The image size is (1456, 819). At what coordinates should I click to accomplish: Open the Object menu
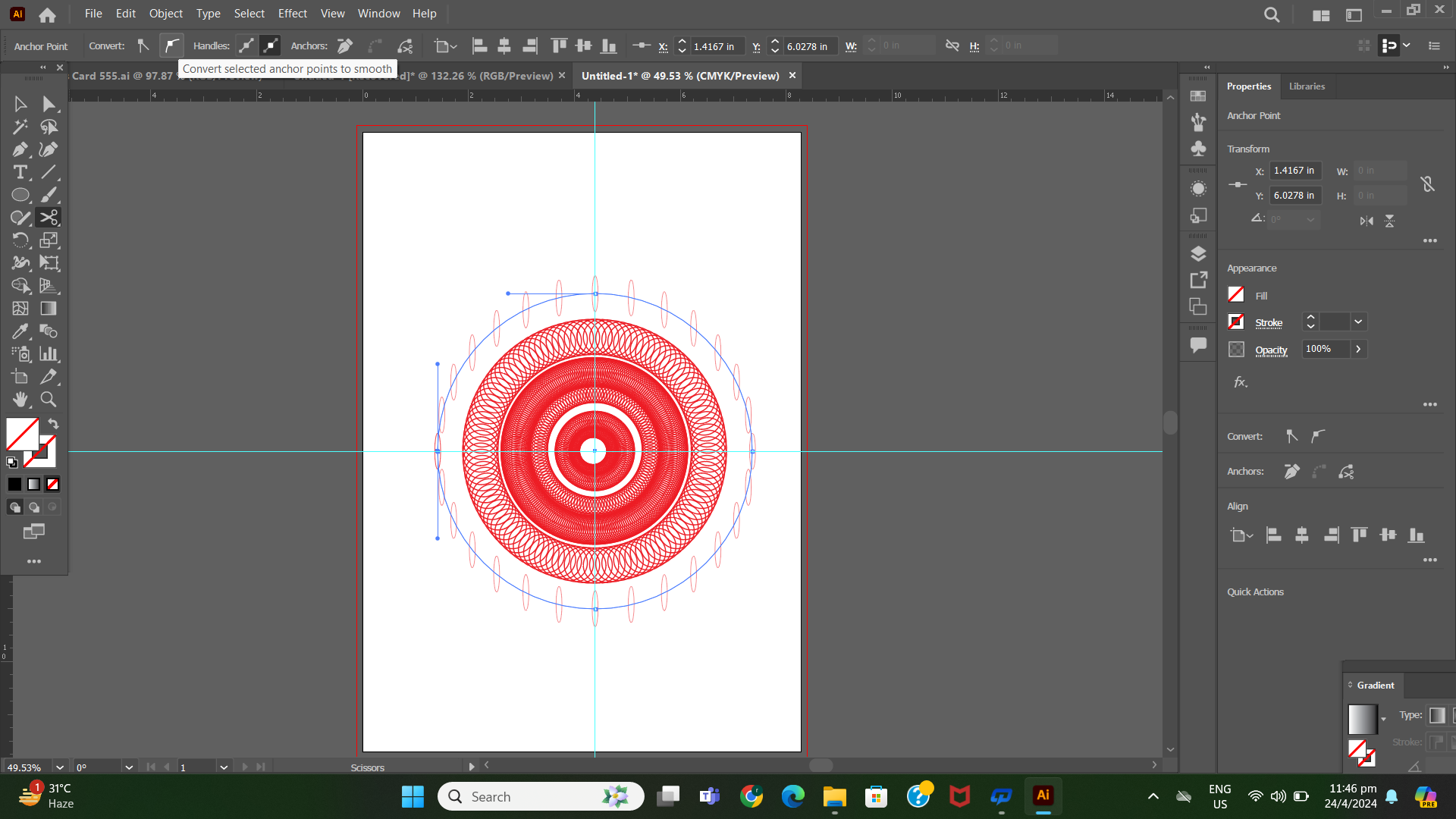pyautogui.click(x=165, y=14)
